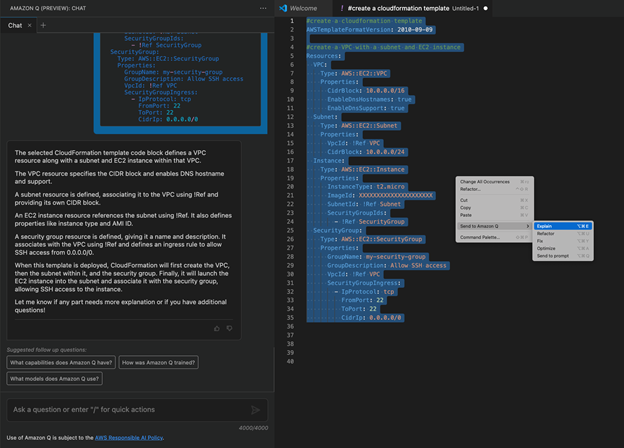Add a new chat tab

pos(43,25)
